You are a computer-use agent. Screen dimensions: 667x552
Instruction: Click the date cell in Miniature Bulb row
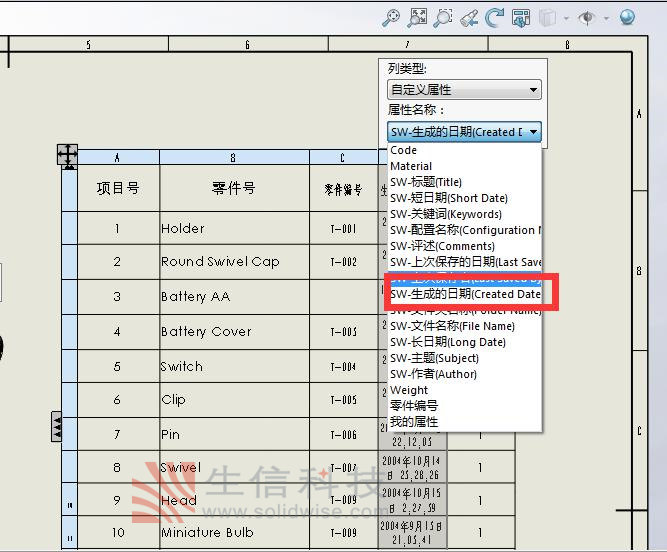[412, 532]
